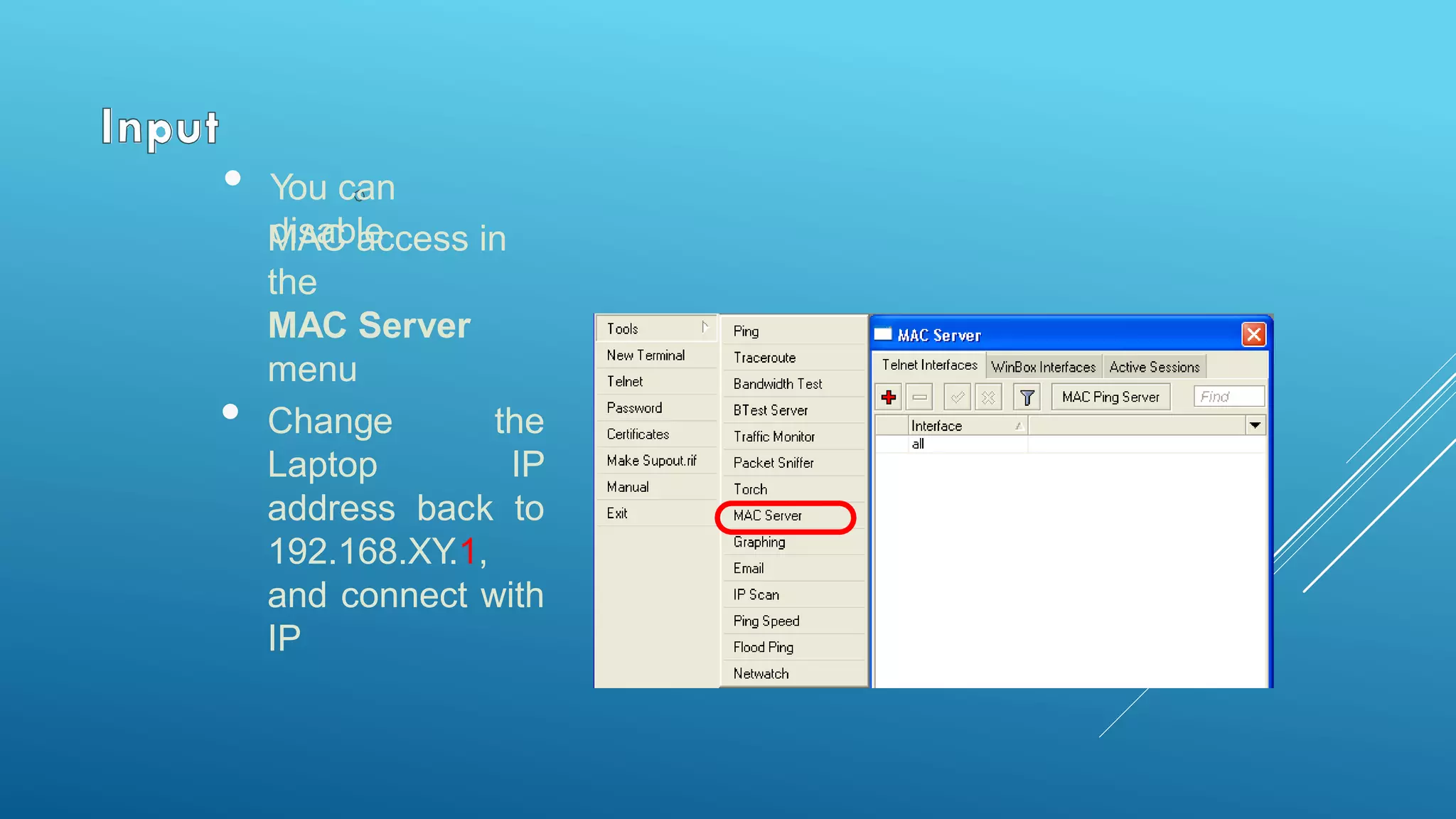Screen dimensions: 1456x819
Task: Close the MAC Server window
Action: point(1253,334)
